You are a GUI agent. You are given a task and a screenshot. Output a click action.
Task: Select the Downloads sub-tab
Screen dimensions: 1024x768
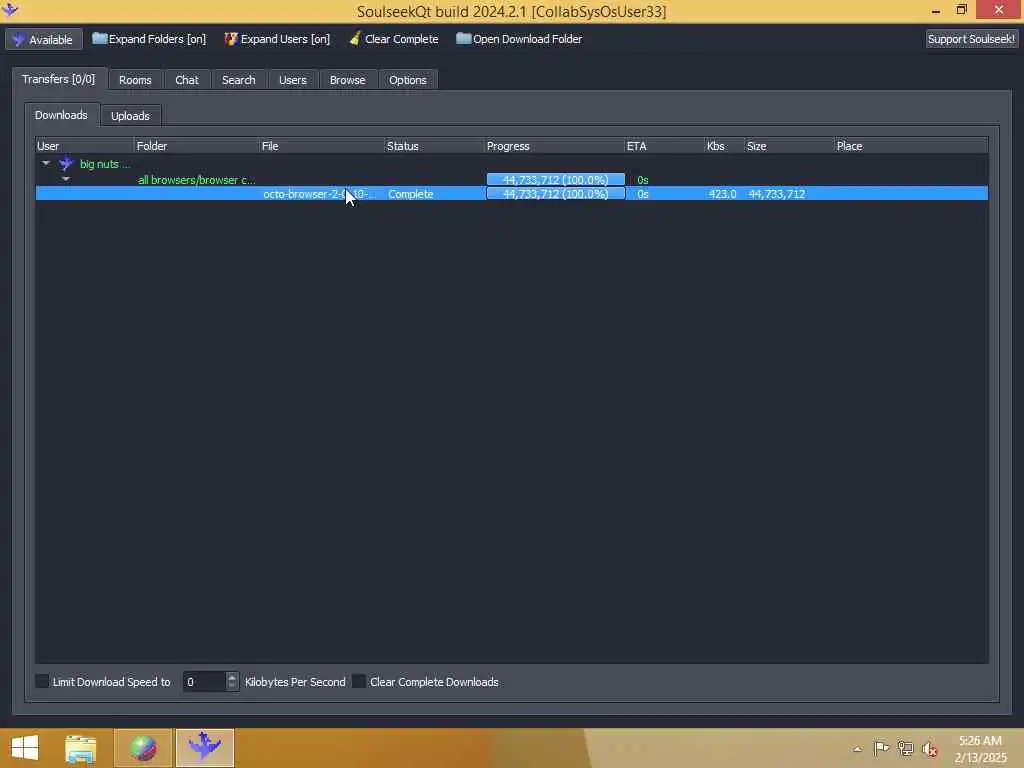[x=61, y=115]
